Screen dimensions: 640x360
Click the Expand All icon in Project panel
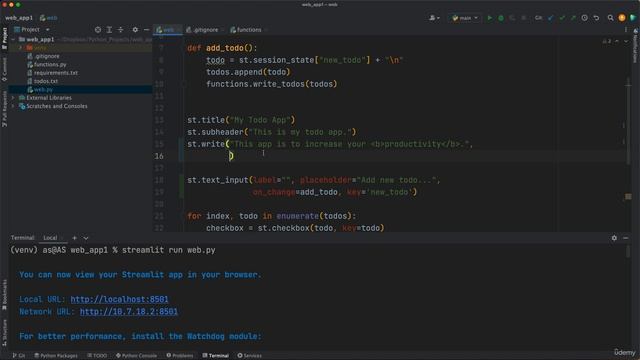coord(109,30)
